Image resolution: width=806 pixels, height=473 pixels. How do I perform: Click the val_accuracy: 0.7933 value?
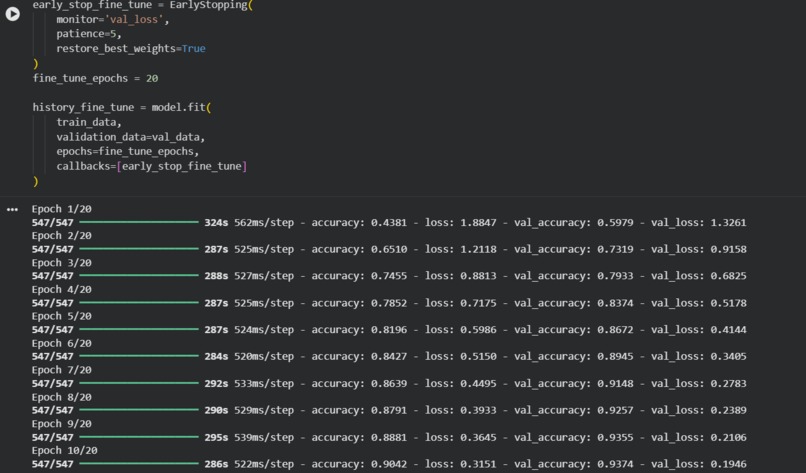pyautogui.click(x=574, y=276)
